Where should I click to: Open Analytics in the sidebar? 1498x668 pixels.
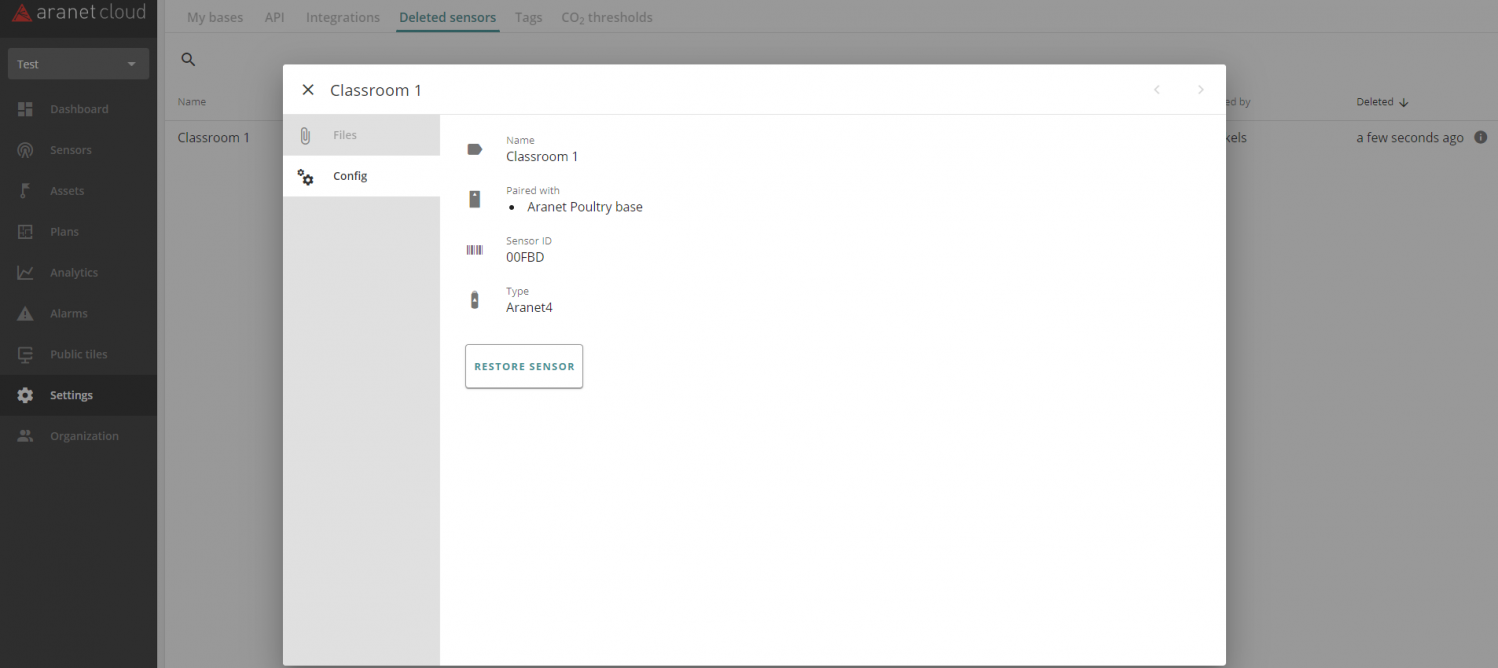coord(78,273)
